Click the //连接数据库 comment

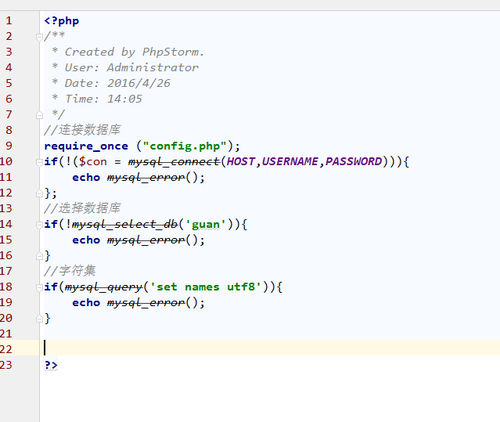(82, 130)
